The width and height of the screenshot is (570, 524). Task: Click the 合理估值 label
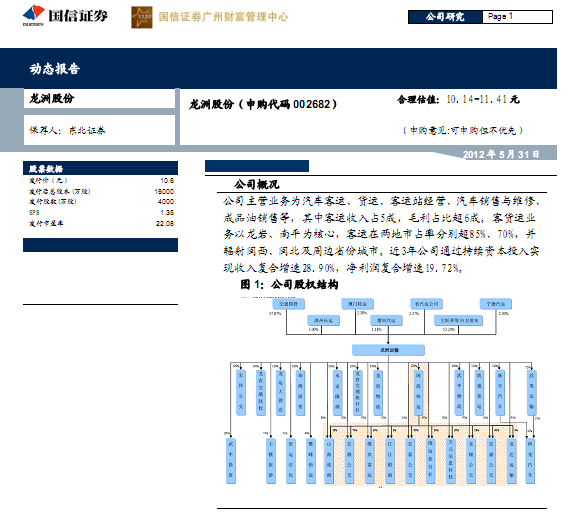pos(418,99)
